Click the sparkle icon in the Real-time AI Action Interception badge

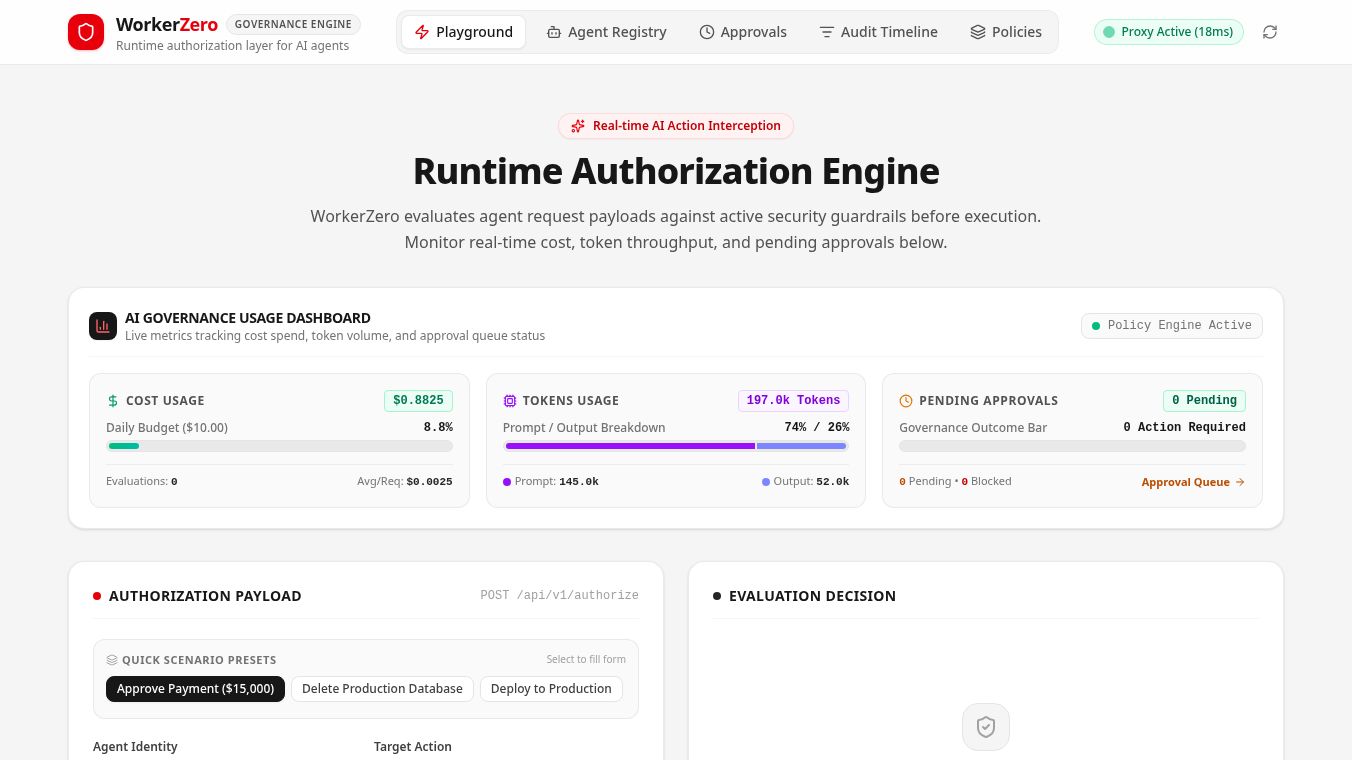[578, 126]
